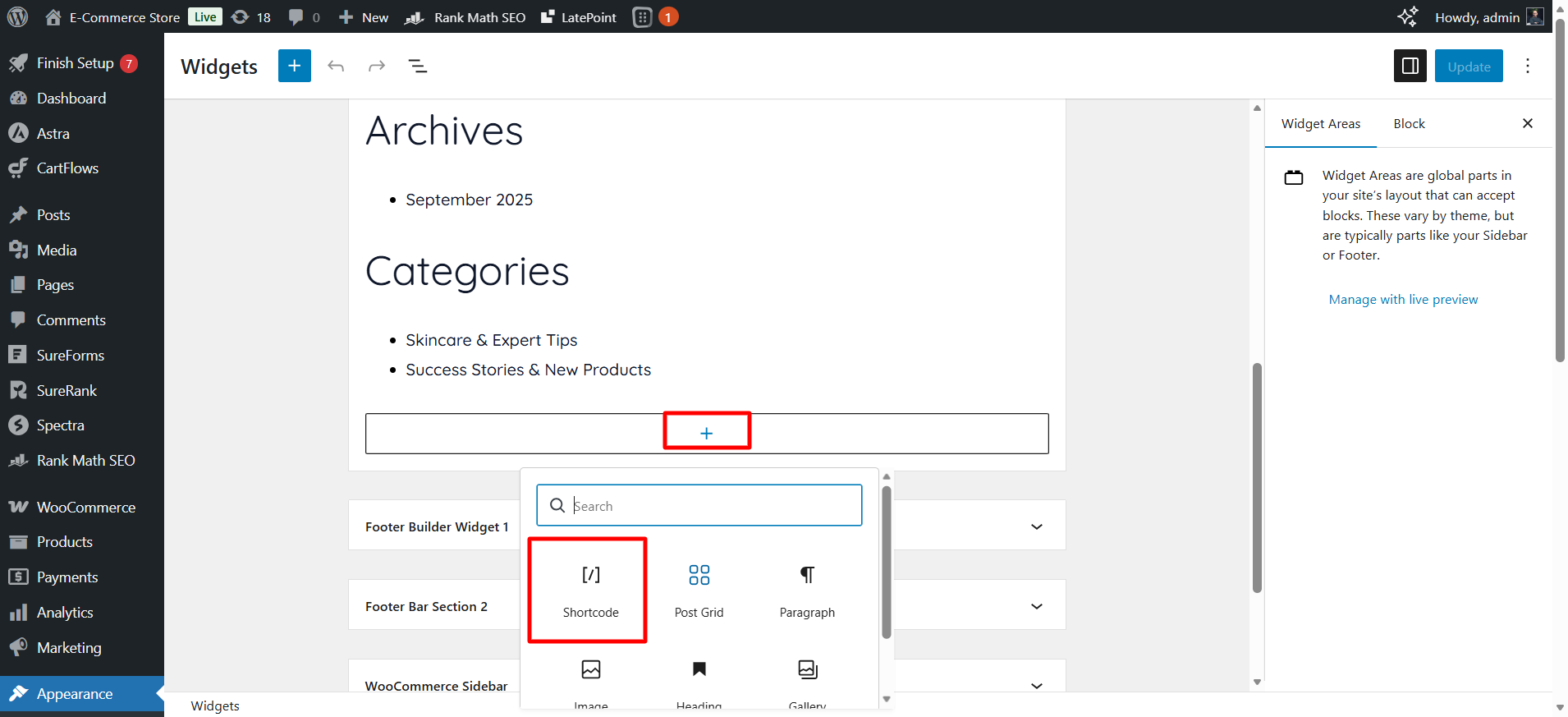
Task: Click September 2025 archive link
Action: [x=469, y=200]
